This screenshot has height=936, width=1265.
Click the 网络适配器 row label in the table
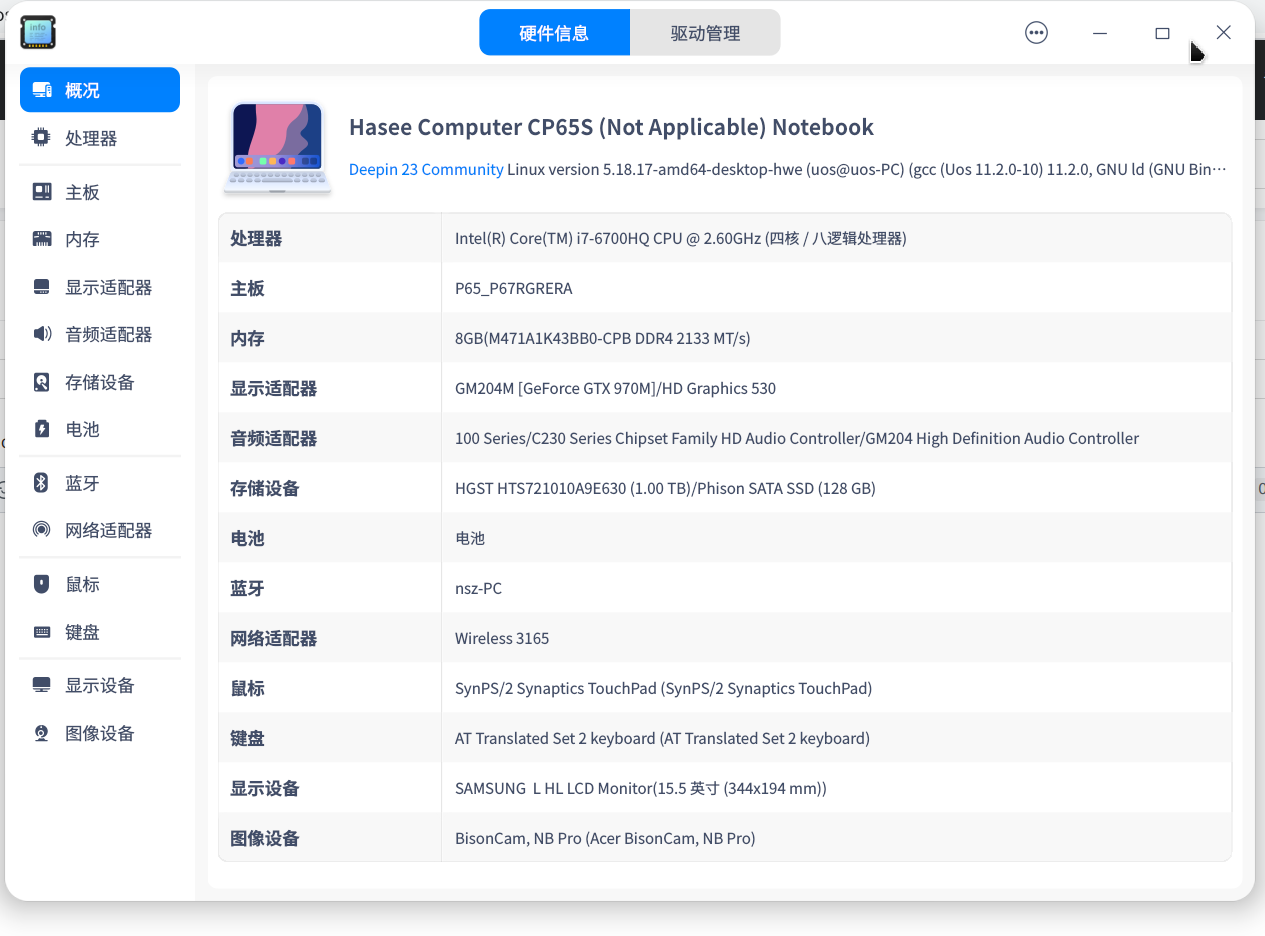[x=274, y=638]
